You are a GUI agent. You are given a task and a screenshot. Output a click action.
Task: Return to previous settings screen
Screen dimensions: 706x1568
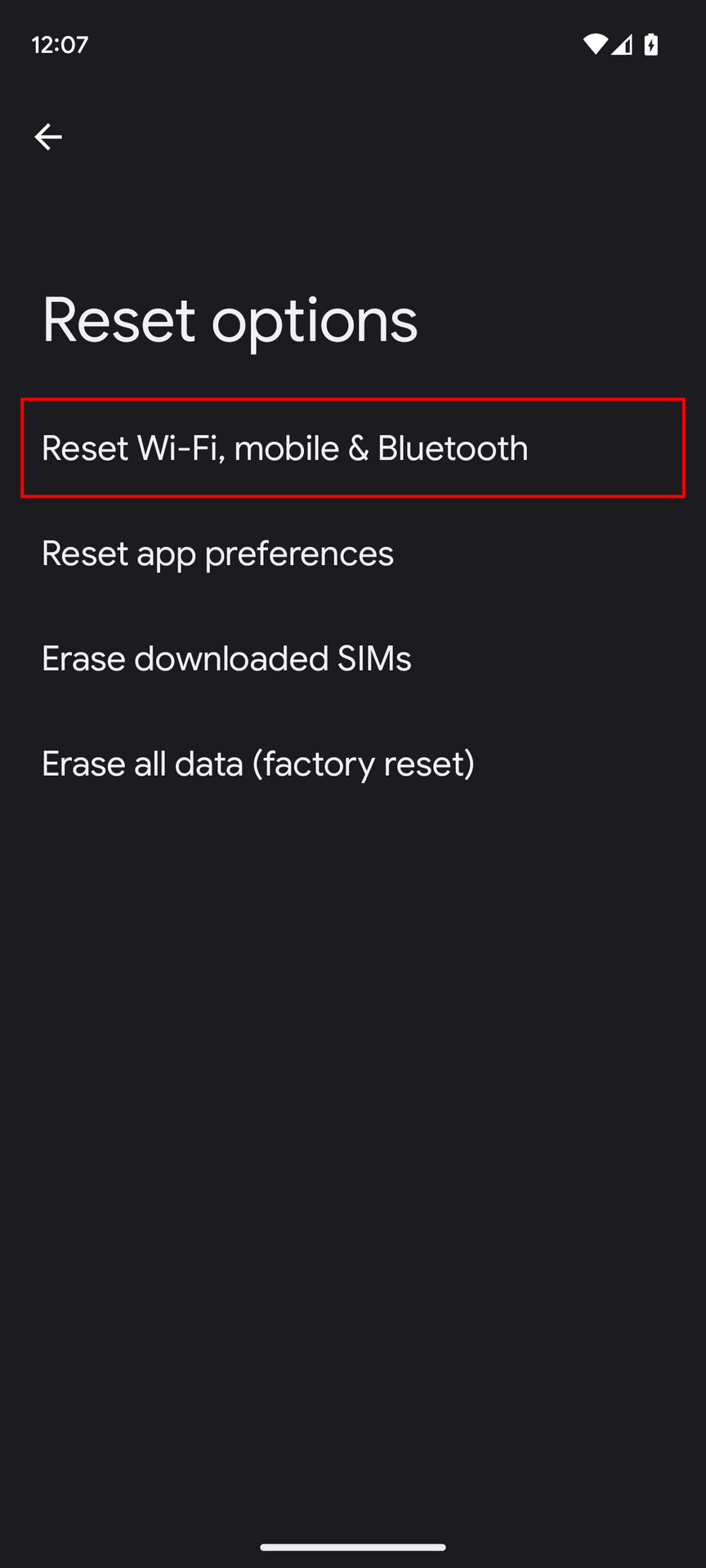coord(48,136)
